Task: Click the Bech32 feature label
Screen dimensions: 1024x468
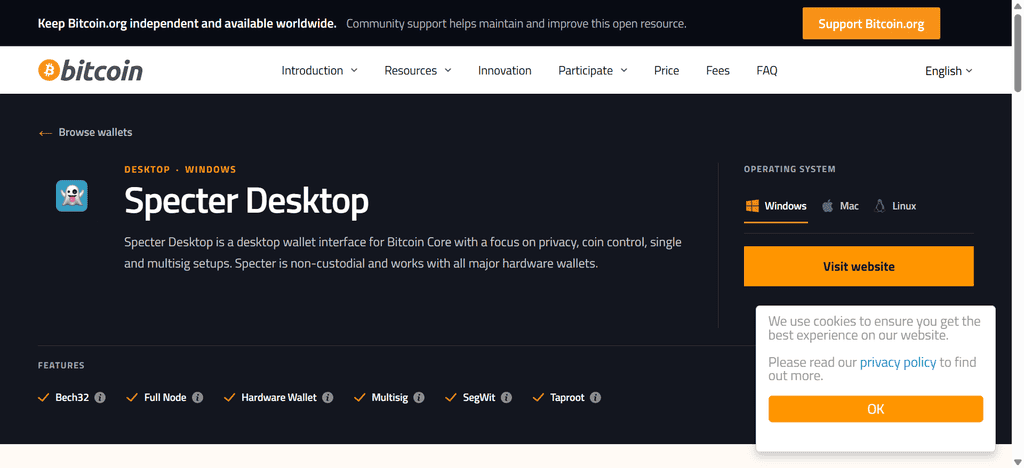Action: pyautogui.click(x=72, y=398)
